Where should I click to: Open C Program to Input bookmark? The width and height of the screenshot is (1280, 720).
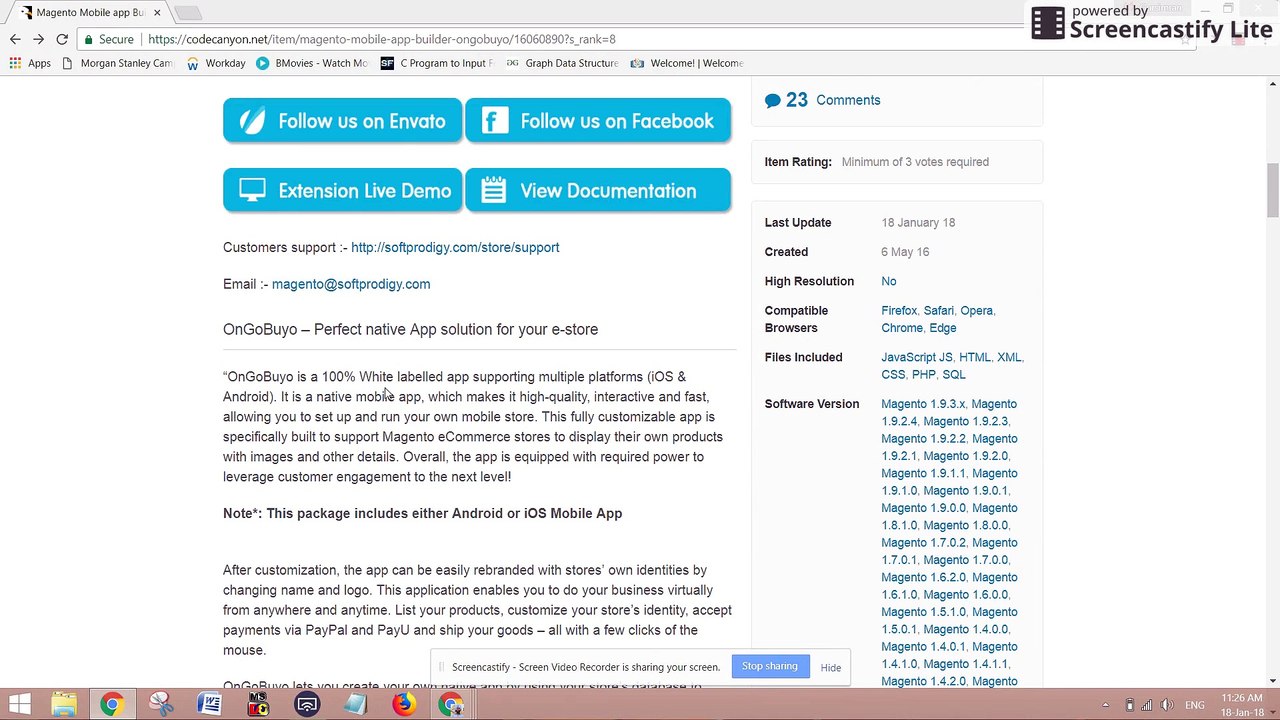tap(437, 63)
